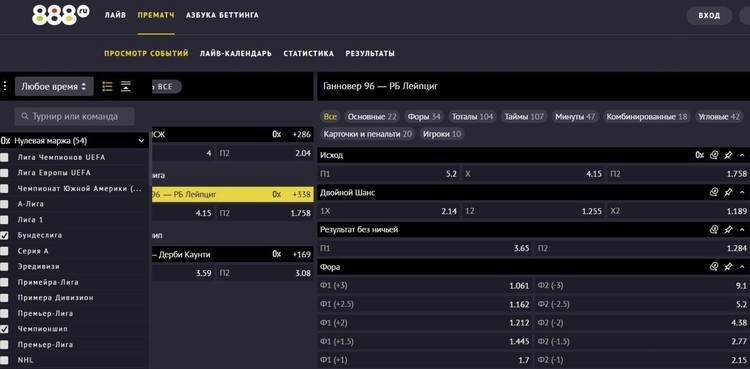This screenshot has height=369, width=750.
Task: Open АЗБУКА БЕТТИНГА page
Action: 222,15
